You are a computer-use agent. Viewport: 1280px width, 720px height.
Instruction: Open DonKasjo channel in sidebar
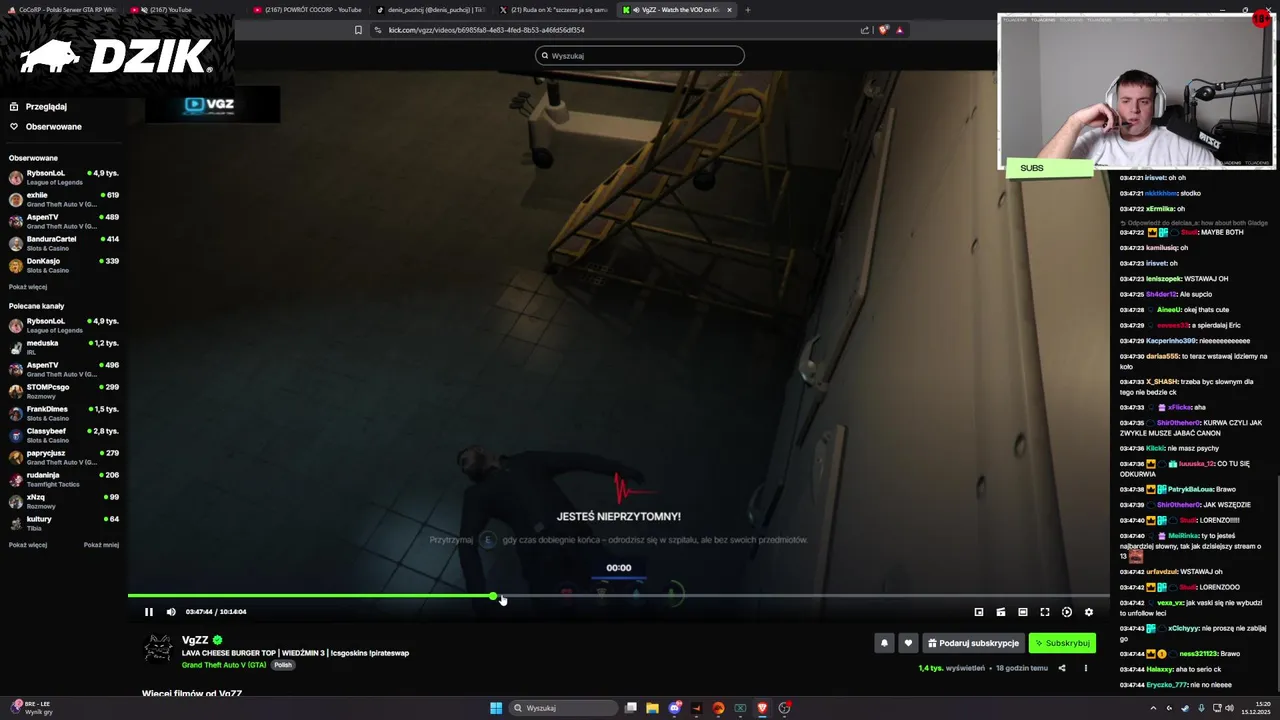[x=64, y=266]
